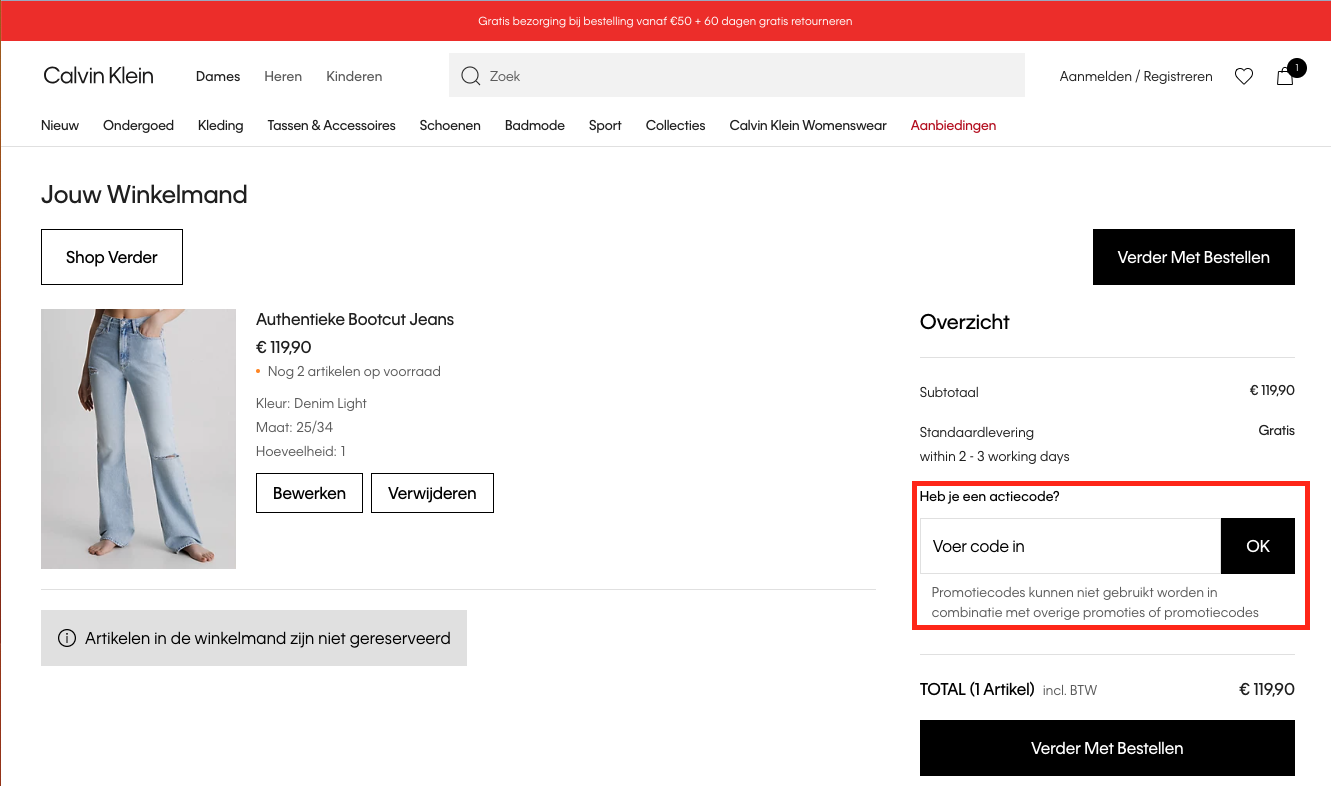This screenshot has width=1331, height=786.
Task: Select the Dames section
Action: pos(218,76)
